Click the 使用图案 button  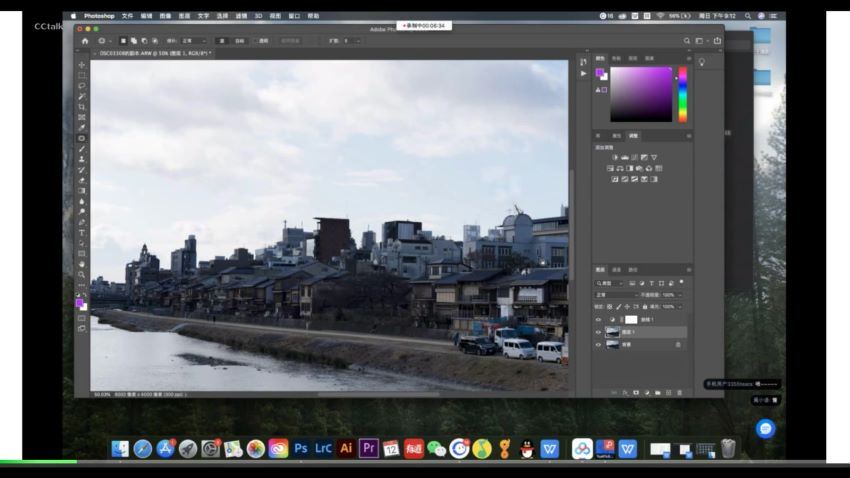pos(290,41)
